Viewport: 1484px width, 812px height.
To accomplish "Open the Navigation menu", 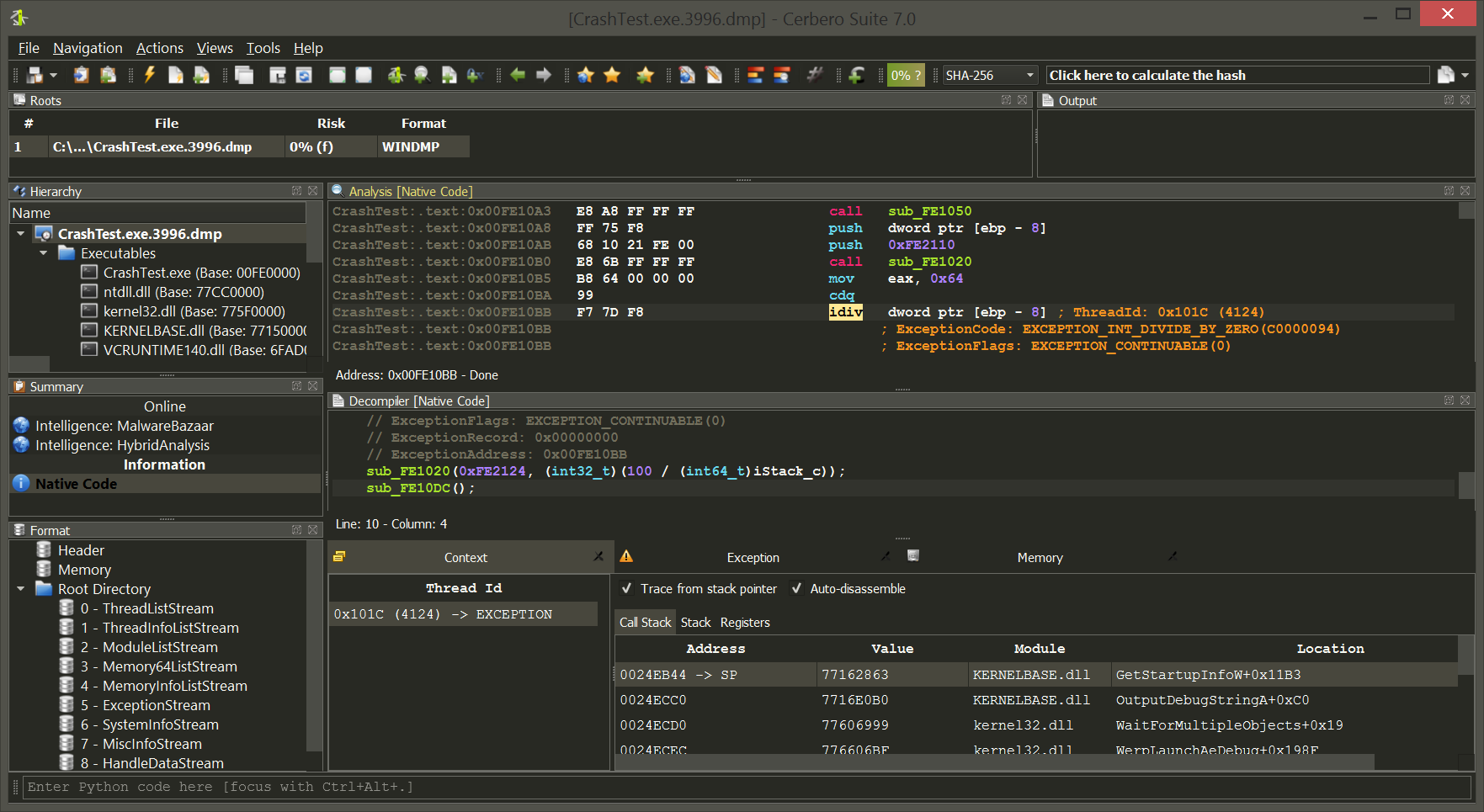I will pyautogui.click(x=88, y=48).
